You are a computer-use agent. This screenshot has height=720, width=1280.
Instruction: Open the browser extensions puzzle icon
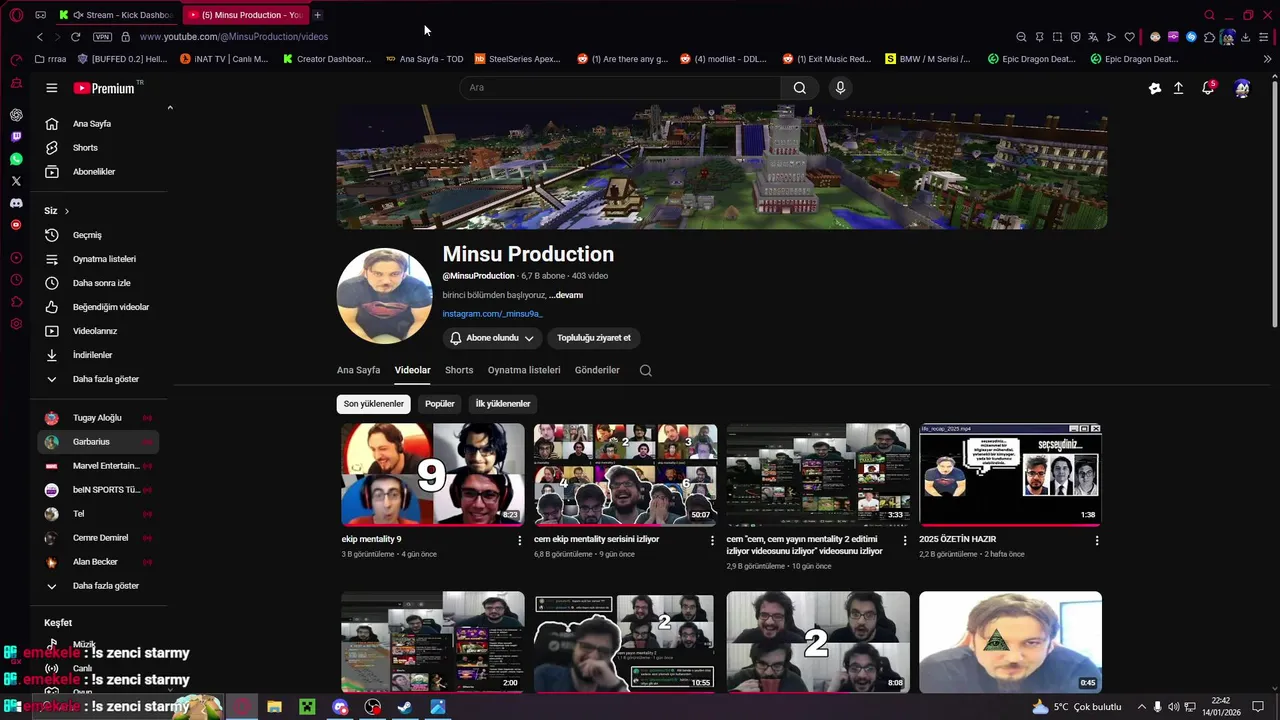(1209, 37)
